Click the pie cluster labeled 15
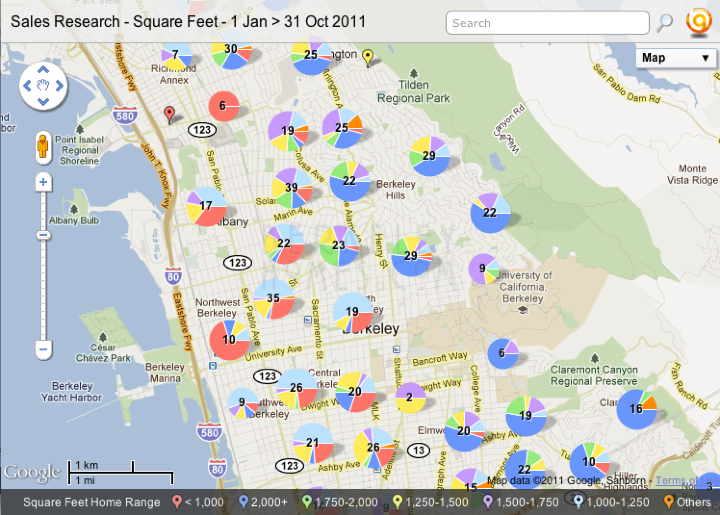This screenshot has height=515, width=720. pyautogui.click(x=471, y=487)
